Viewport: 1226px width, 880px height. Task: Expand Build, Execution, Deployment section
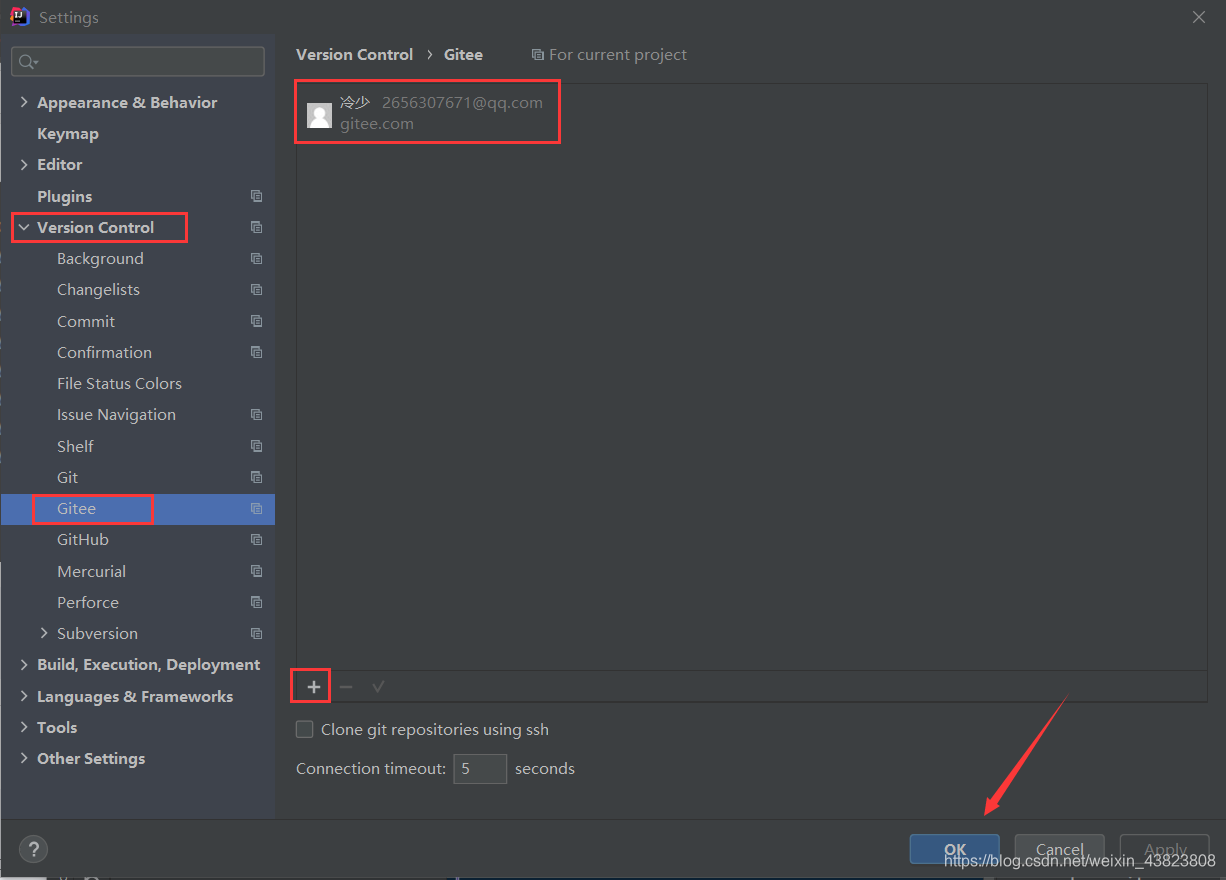(x=24, y=664)
